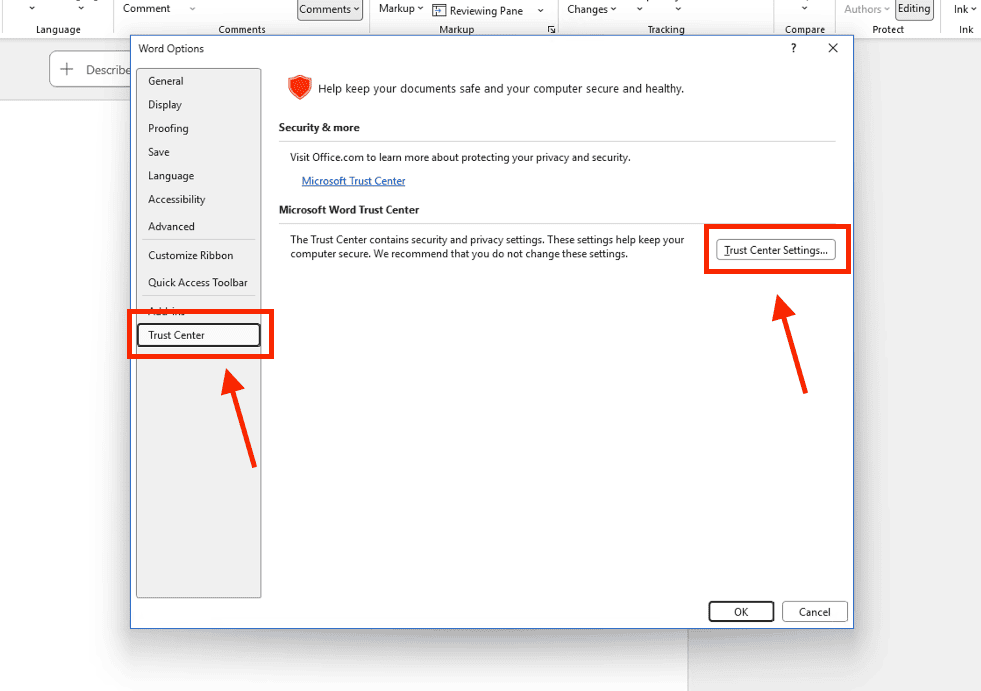Open the Tracking group dialog launcher

pos(551,29)
